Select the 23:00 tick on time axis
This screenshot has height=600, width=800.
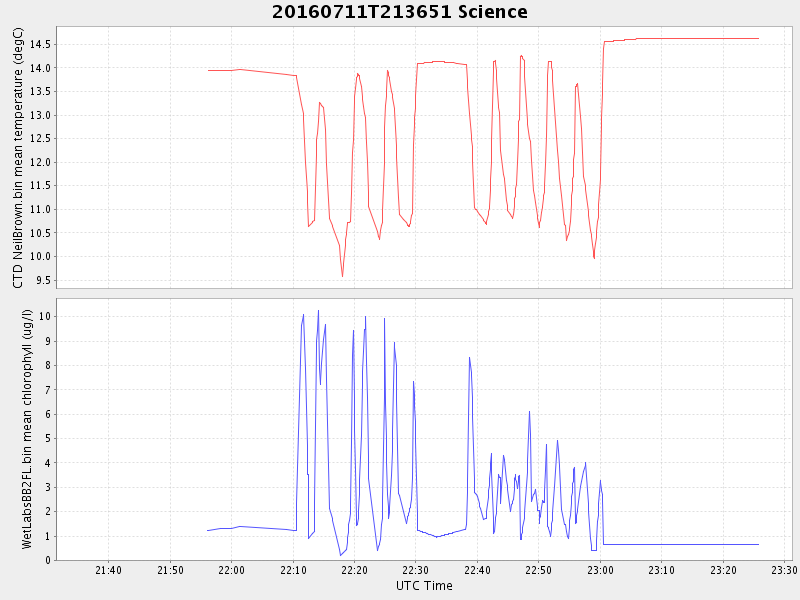click(600, 570)
